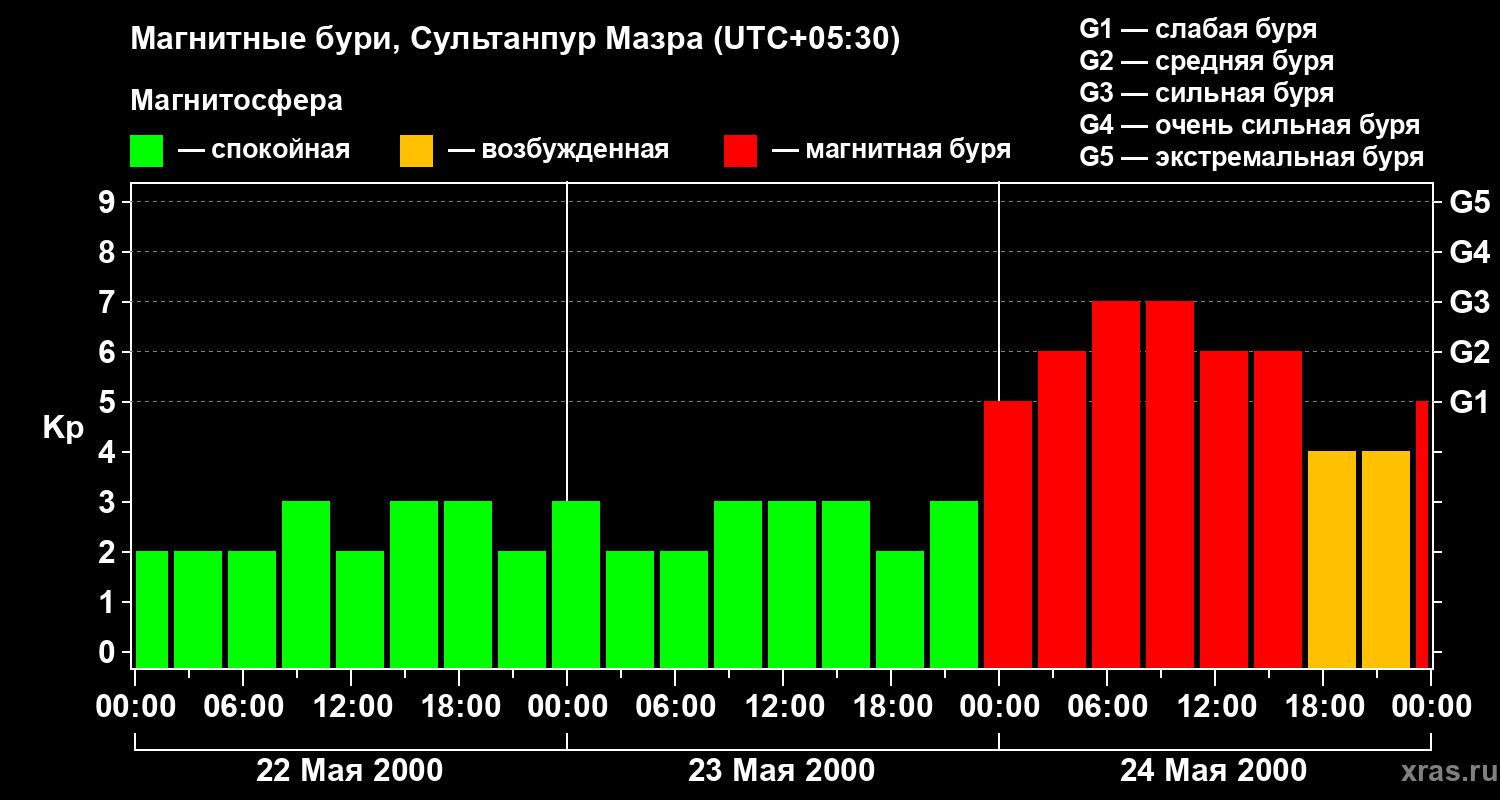Click the right-axis 'G5' label
The height and width of the screenshot is (800, 1500).
pyautogui.click(x=1469, y=202)
